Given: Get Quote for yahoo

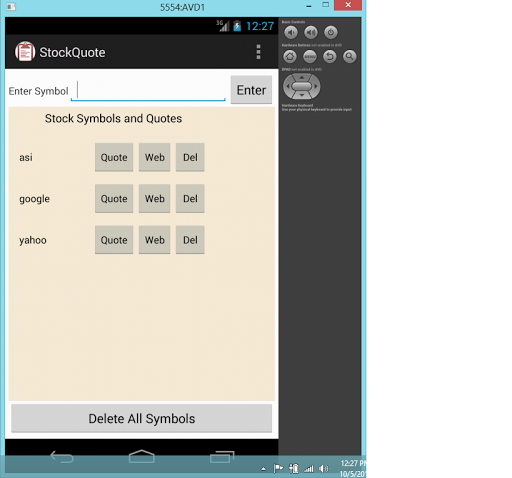Looking at the screenshot, I should (114, 240).
